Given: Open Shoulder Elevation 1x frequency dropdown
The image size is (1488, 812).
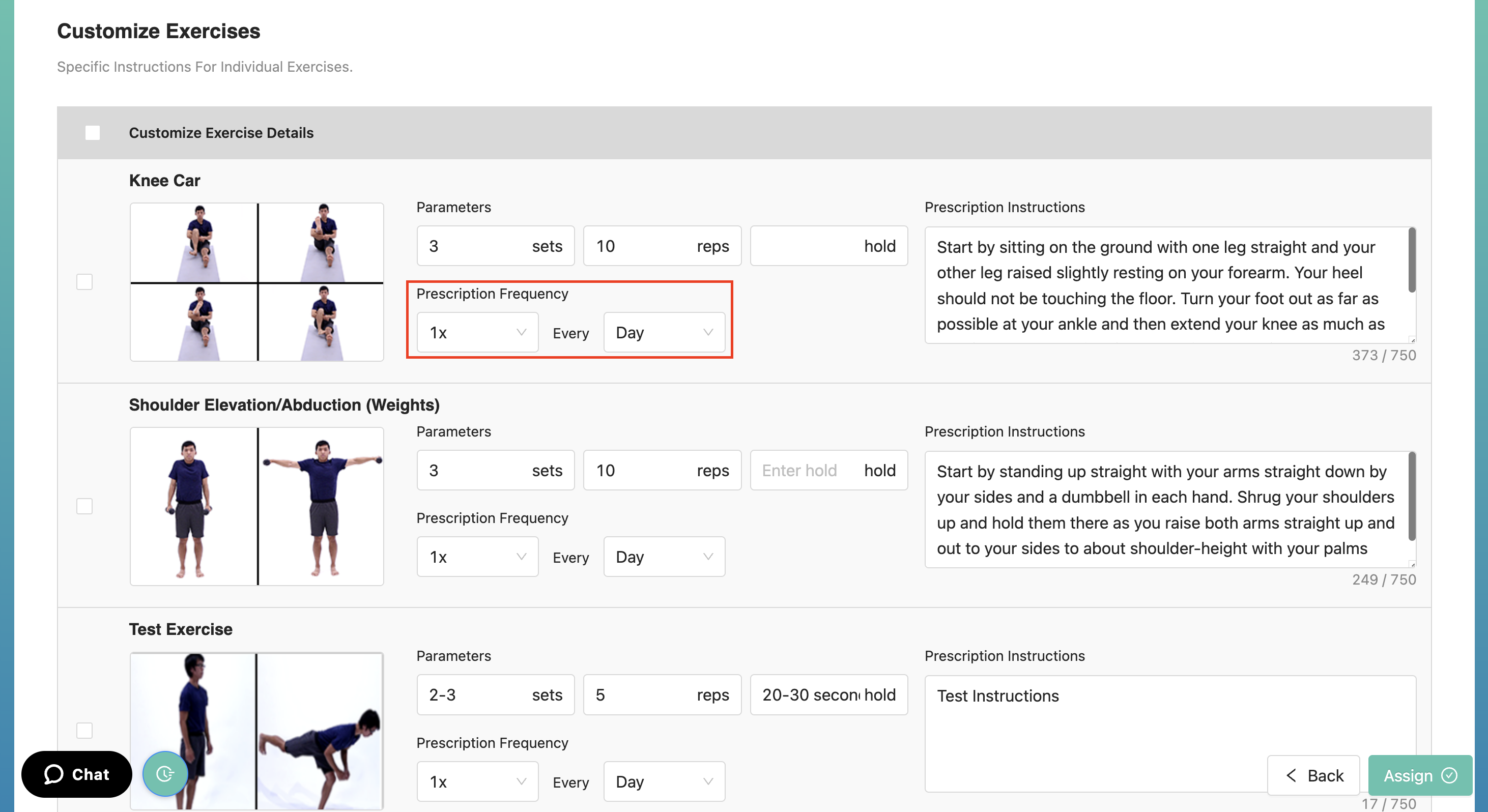Looking at the screenshot, I should (x=477, y=557).
